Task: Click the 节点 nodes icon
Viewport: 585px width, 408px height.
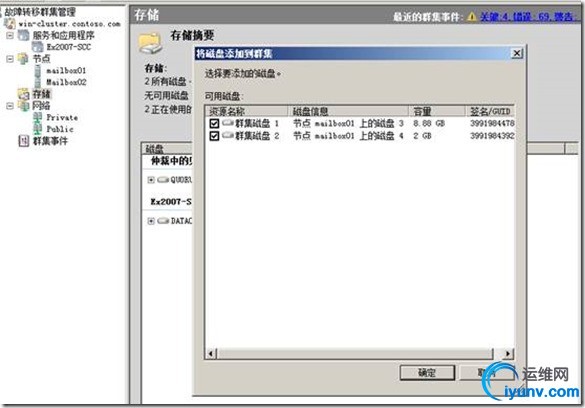Action: (x=23, y=59)
